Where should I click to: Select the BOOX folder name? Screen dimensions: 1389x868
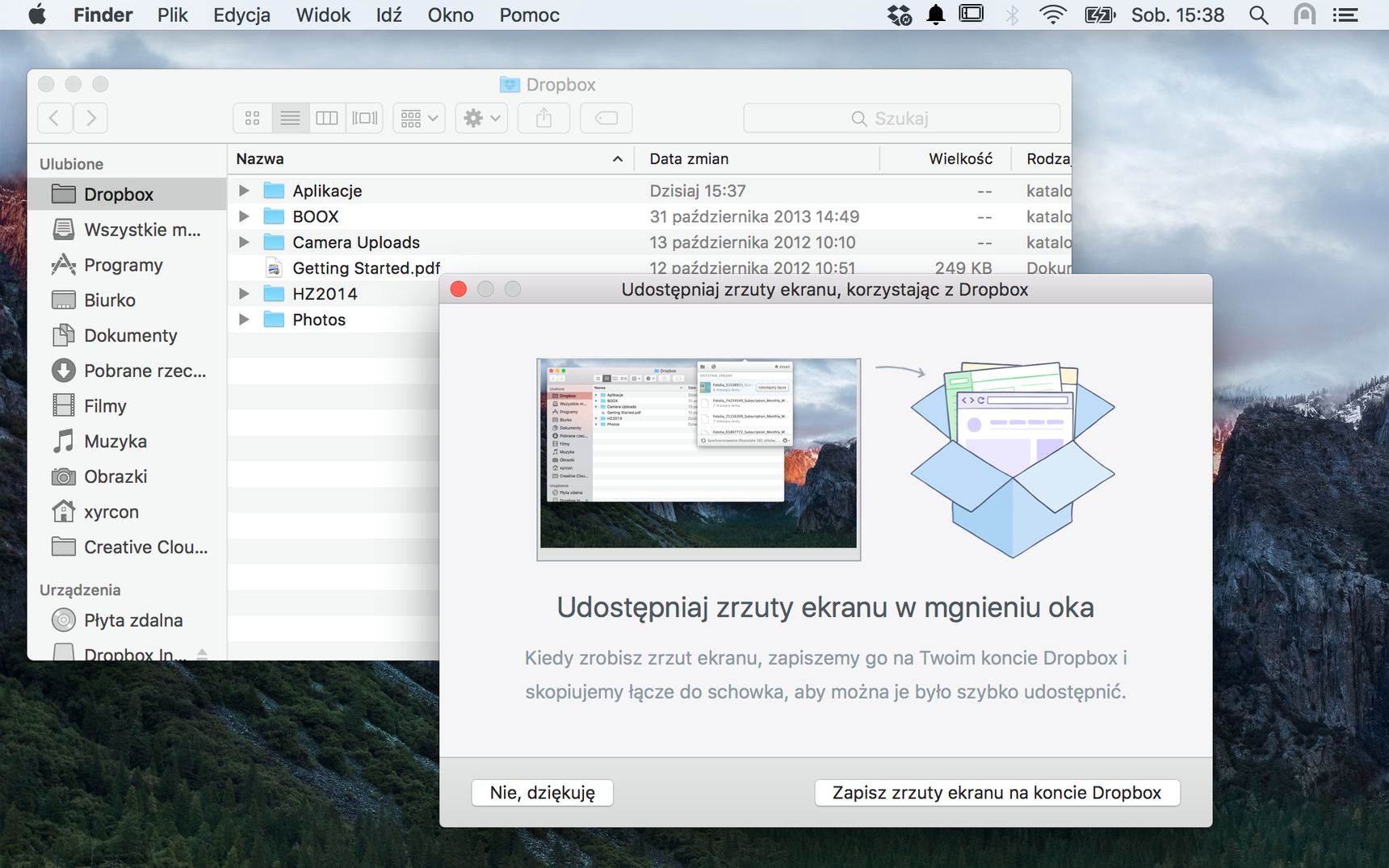tap(316, 216)
